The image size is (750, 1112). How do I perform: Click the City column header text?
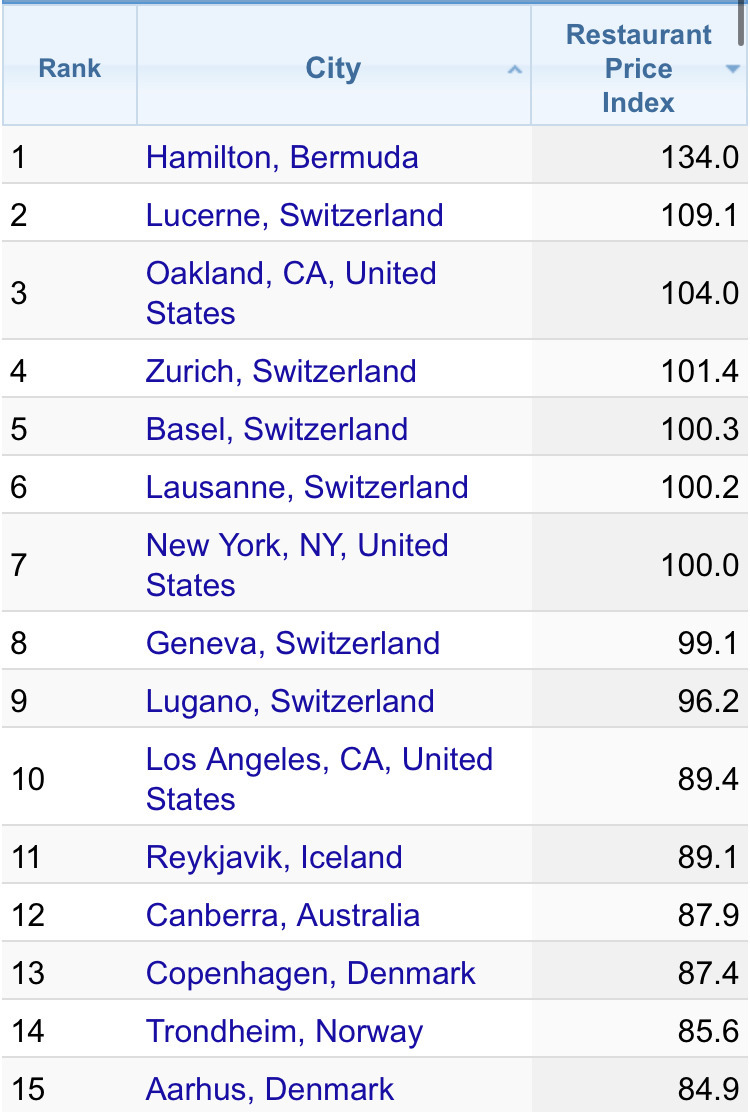click(x=333, y=69)
